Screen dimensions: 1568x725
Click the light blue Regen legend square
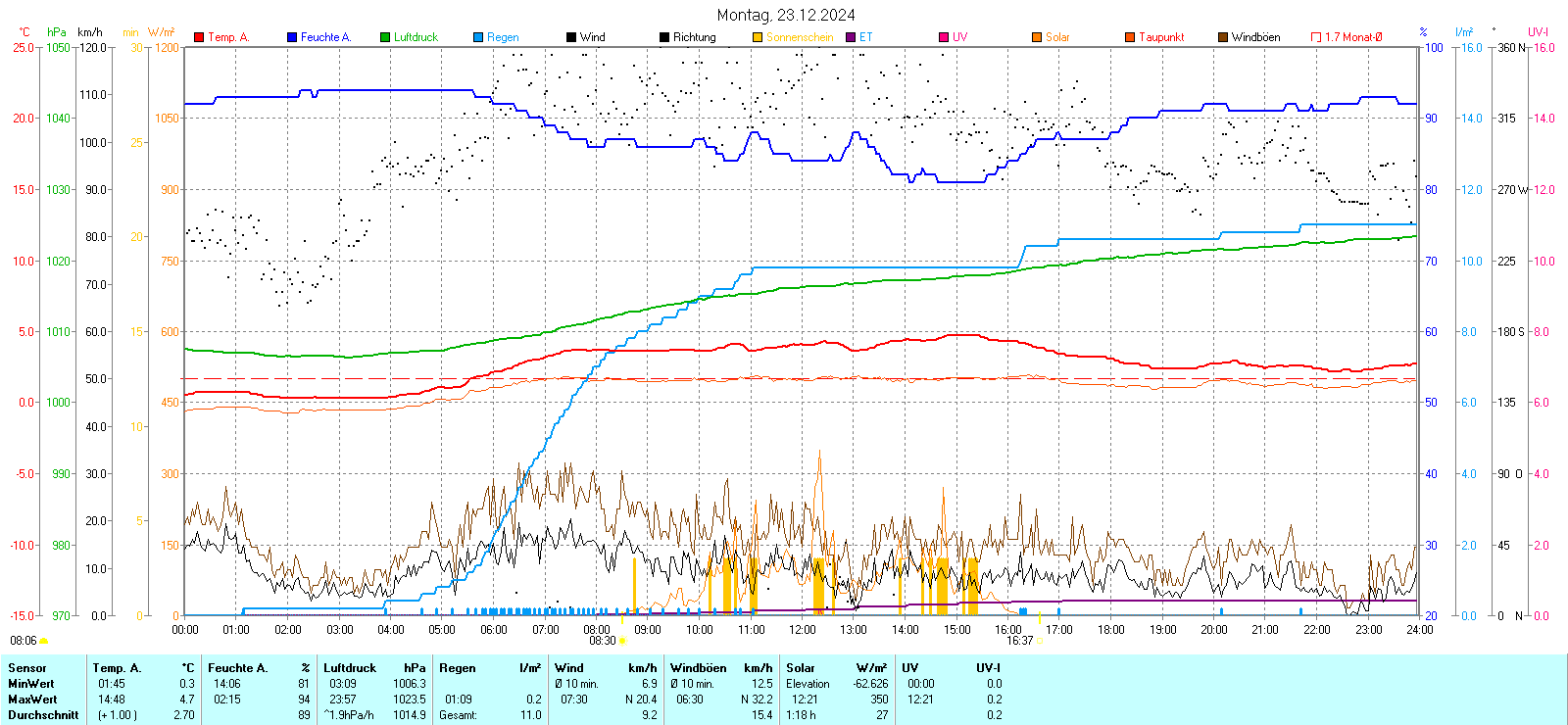478,37
